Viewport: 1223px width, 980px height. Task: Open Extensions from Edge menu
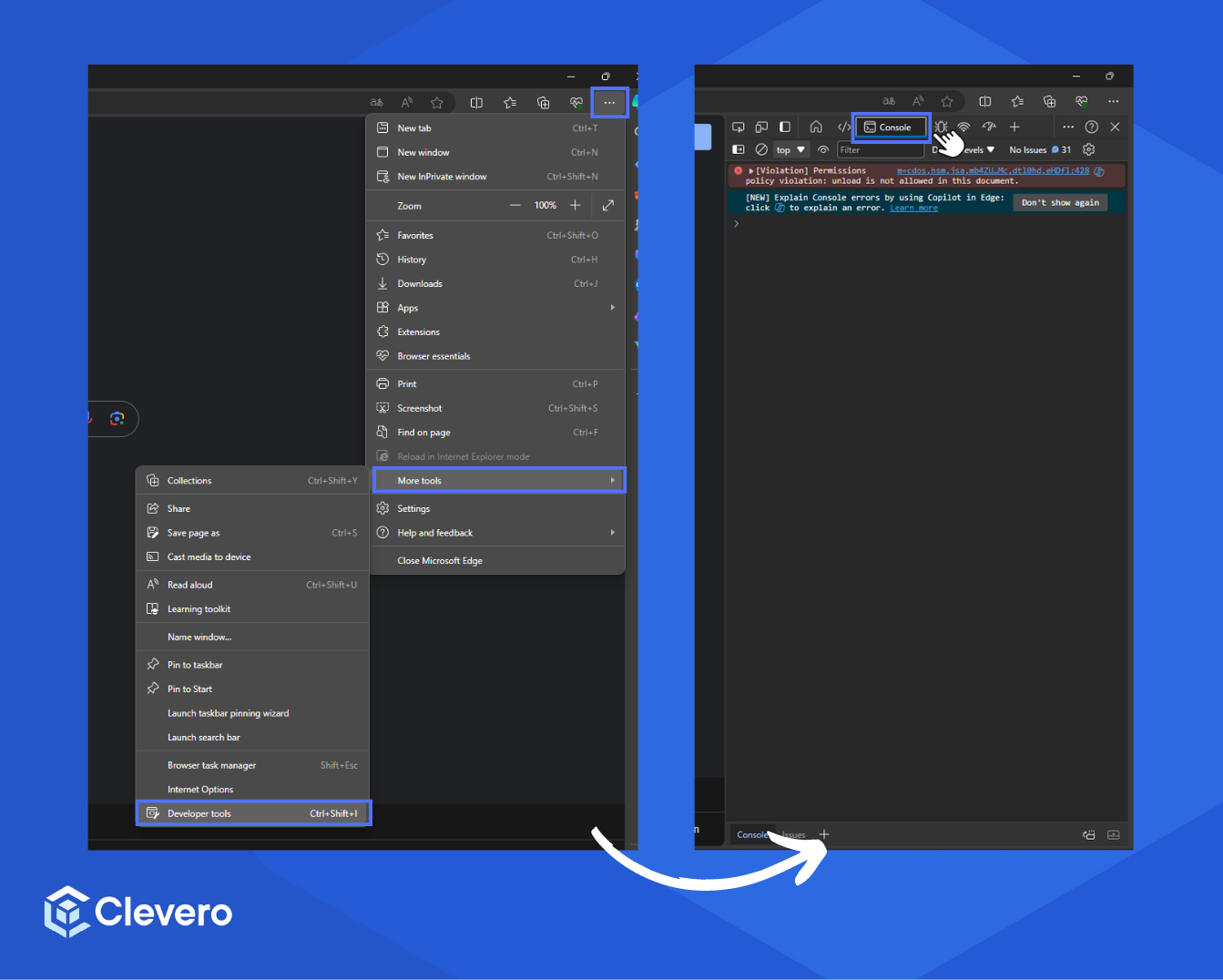click(495, 332)
